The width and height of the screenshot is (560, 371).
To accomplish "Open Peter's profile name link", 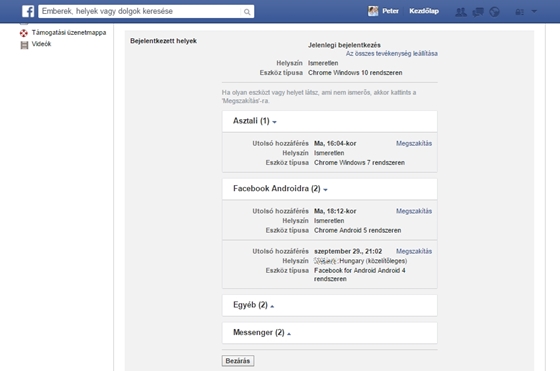I will click(390, 11).
